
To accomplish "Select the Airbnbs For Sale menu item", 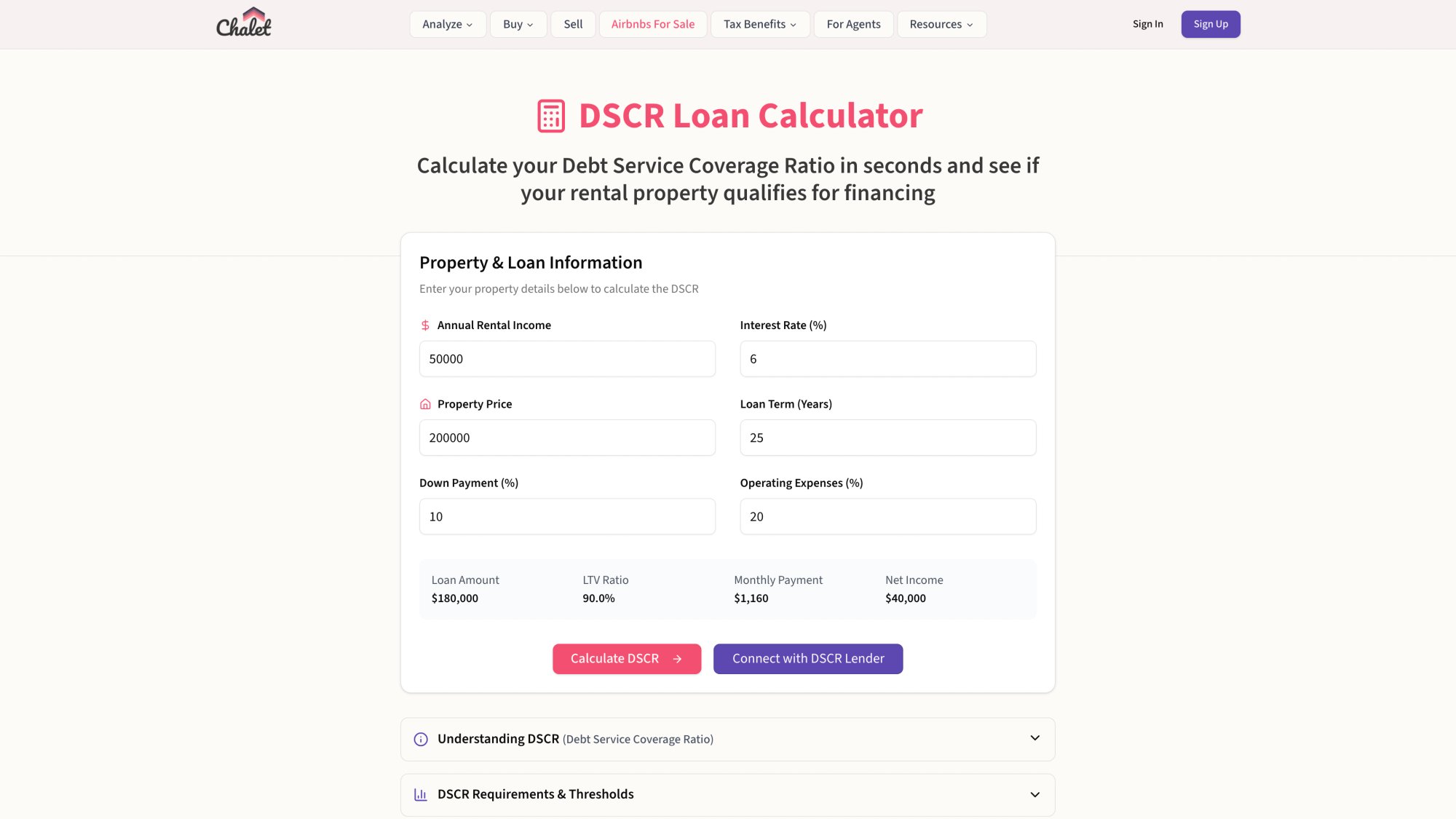I will (652, 24).
